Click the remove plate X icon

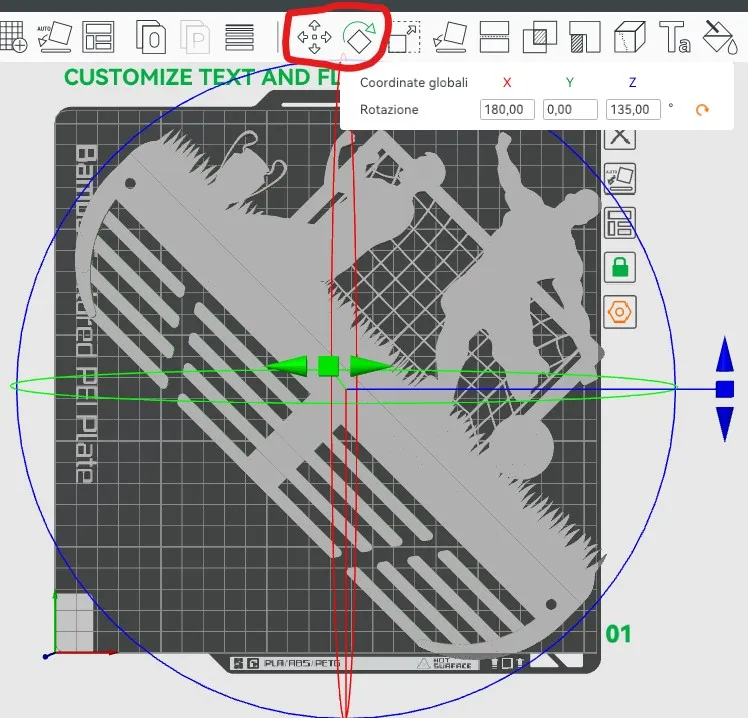[x=620, y=138]
